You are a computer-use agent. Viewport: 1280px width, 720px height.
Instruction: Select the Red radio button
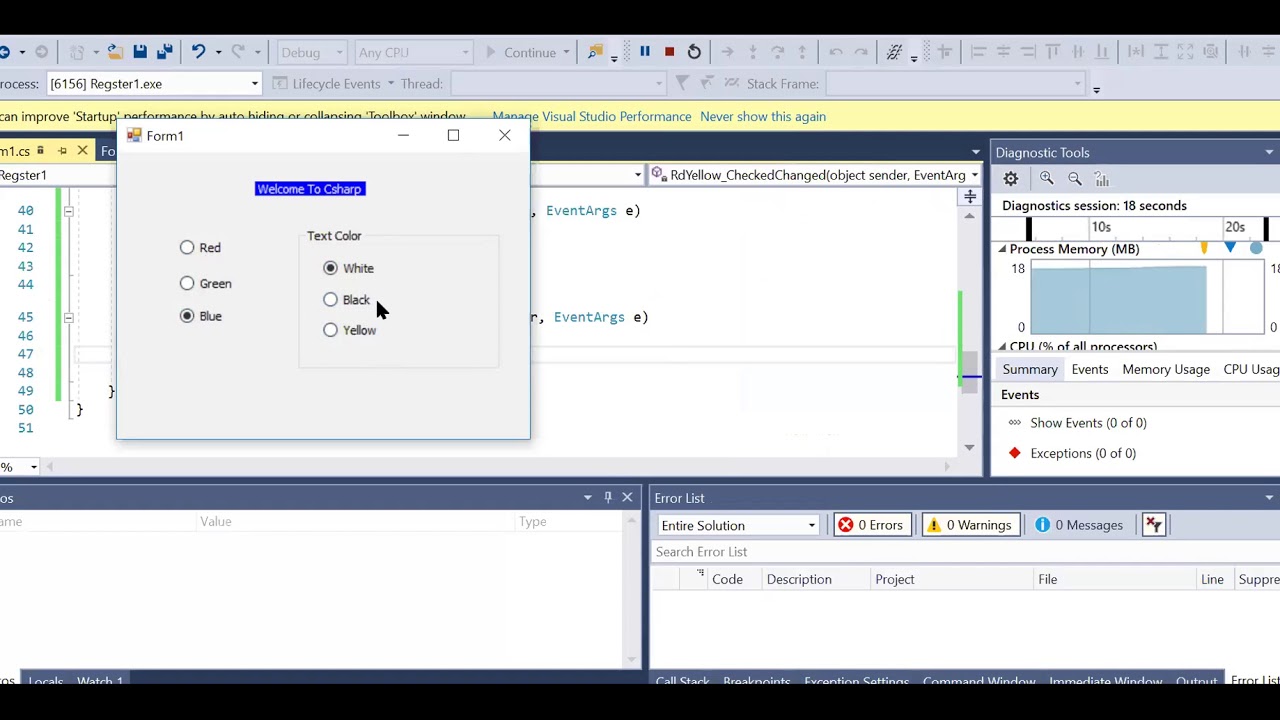click(187, 248)
